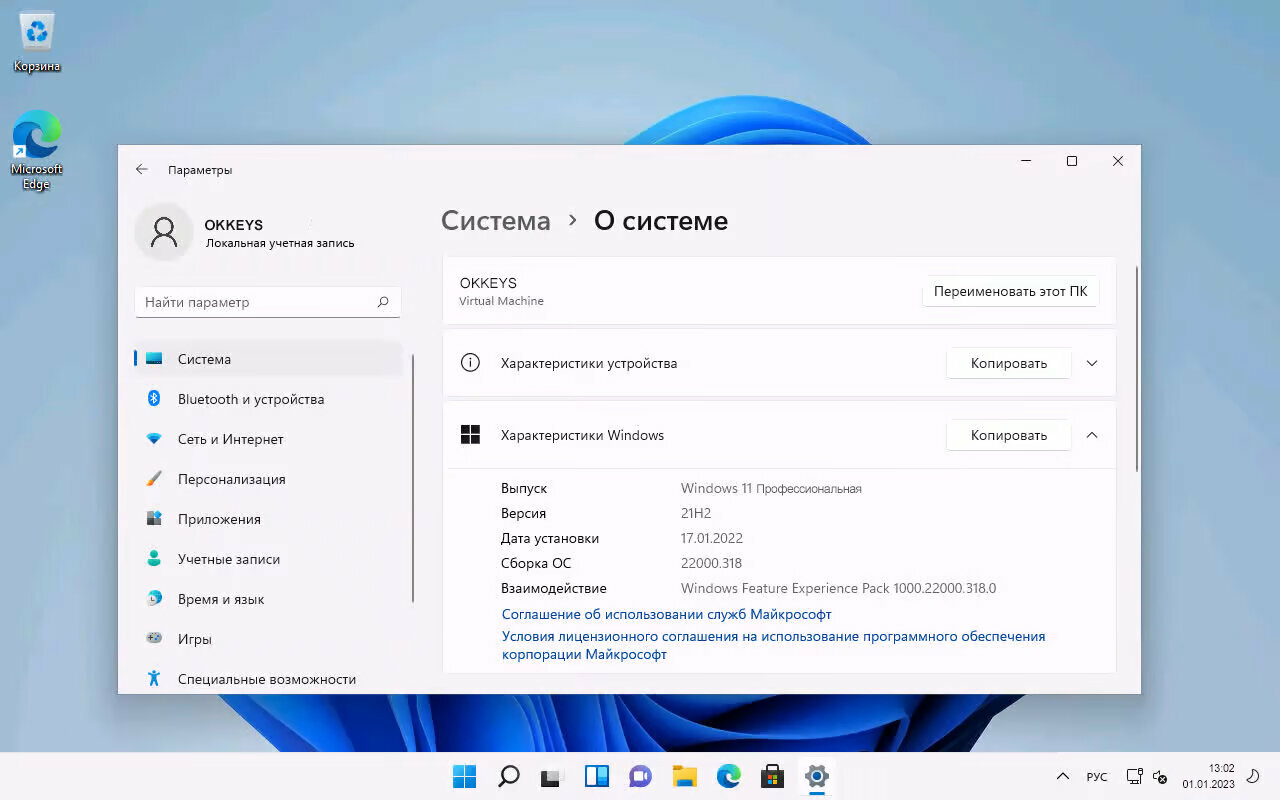Click the content area vertical scrollbar

tap(1136, 368)
